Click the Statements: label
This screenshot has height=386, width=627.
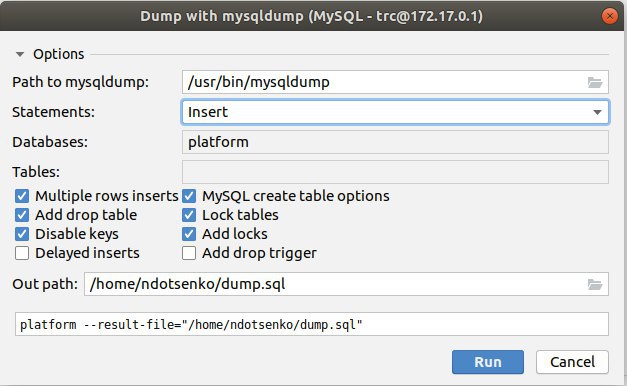click(x=54, y=112)
